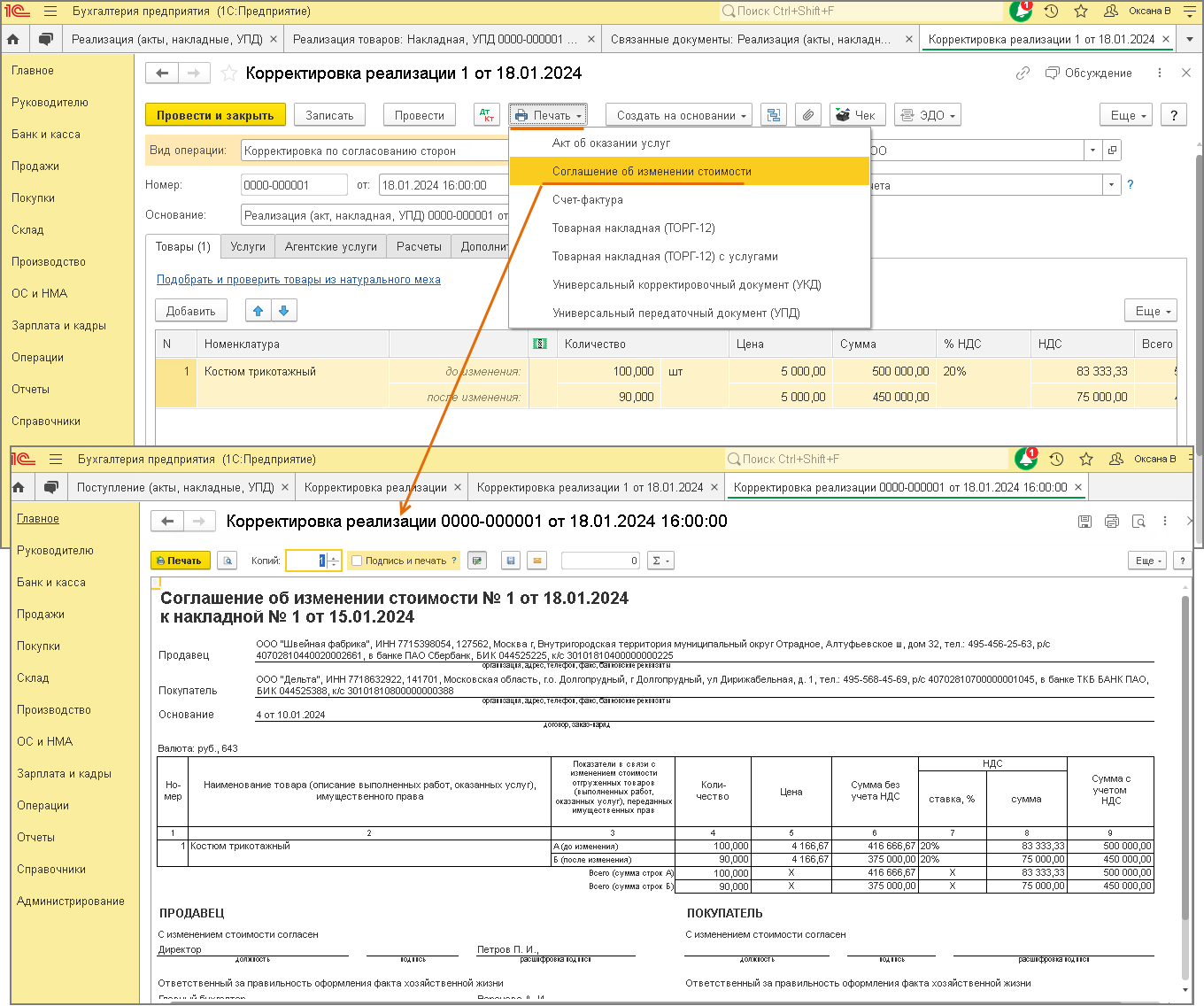Open the Дт/Кт postings icon in upper window
Screen dimensions: 1204x1006
coord(487,115)
